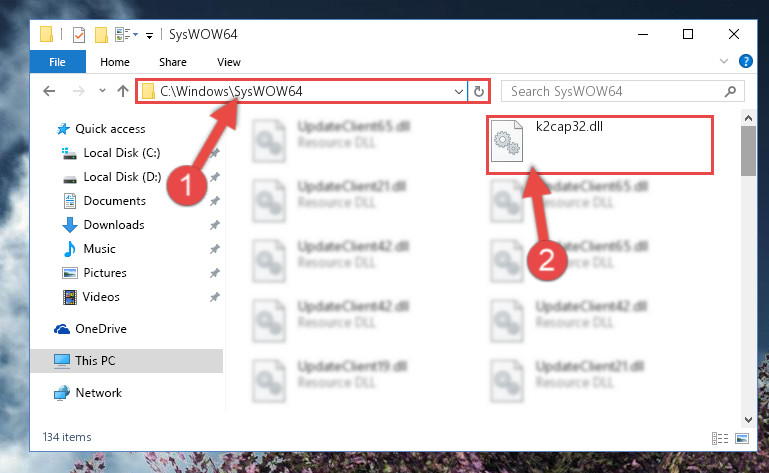Image resolution: width=769 pixels, height=473 pixels.
Task: Click the Up one level arrow
Action: coord(123,91)
